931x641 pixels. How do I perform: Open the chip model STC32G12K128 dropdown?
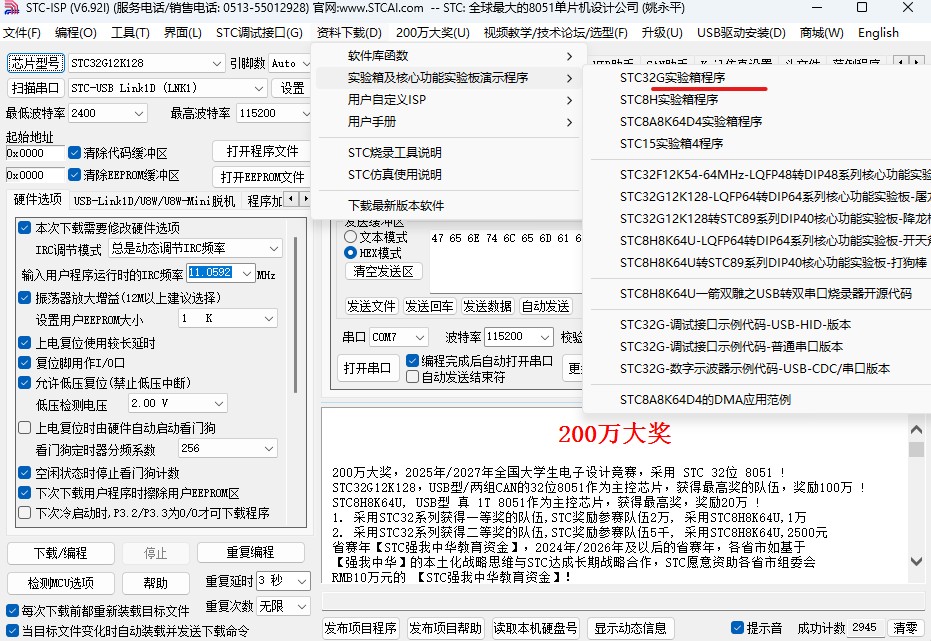pyautogui.click(x=216, y=63)
